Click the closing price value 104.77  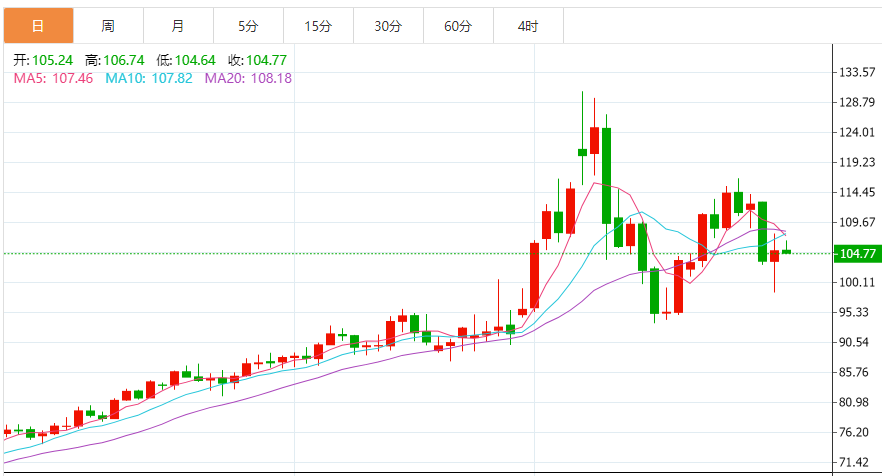pos(267,60)
